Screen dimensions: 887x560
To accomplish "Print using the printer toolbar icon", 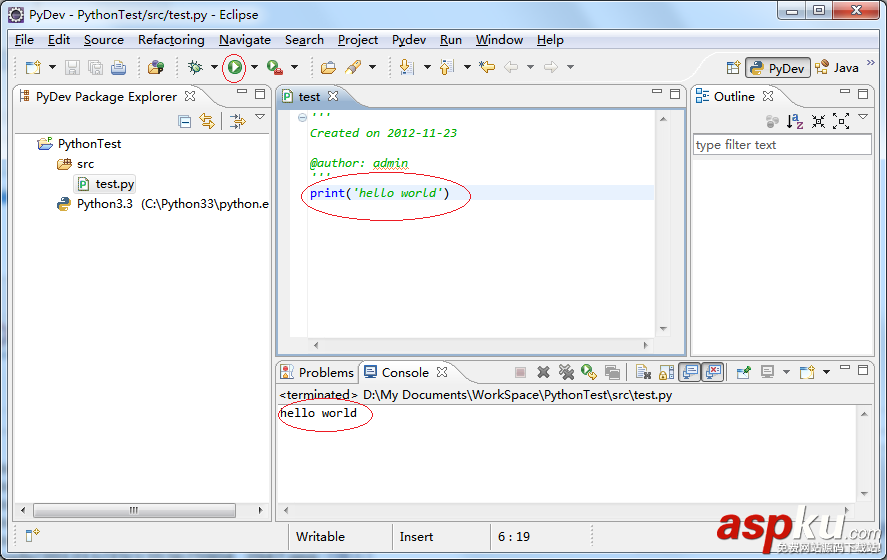I will coord(118,67).
